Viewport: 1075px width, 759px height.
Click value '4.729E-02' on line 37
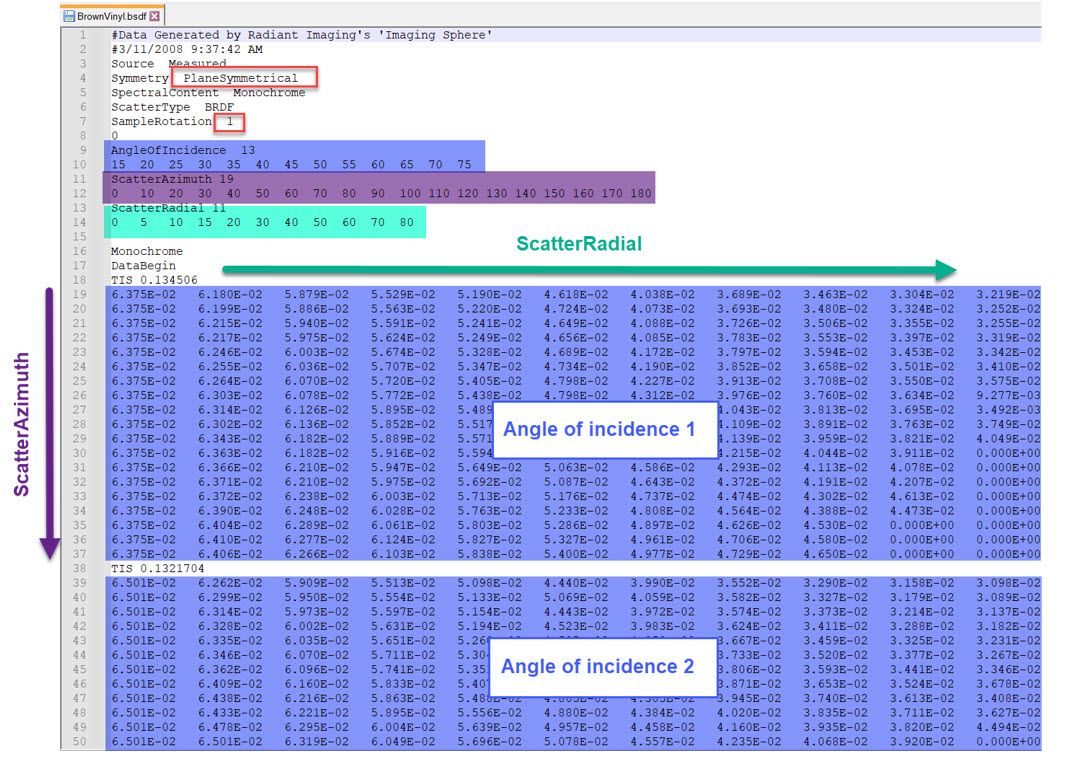749,553
